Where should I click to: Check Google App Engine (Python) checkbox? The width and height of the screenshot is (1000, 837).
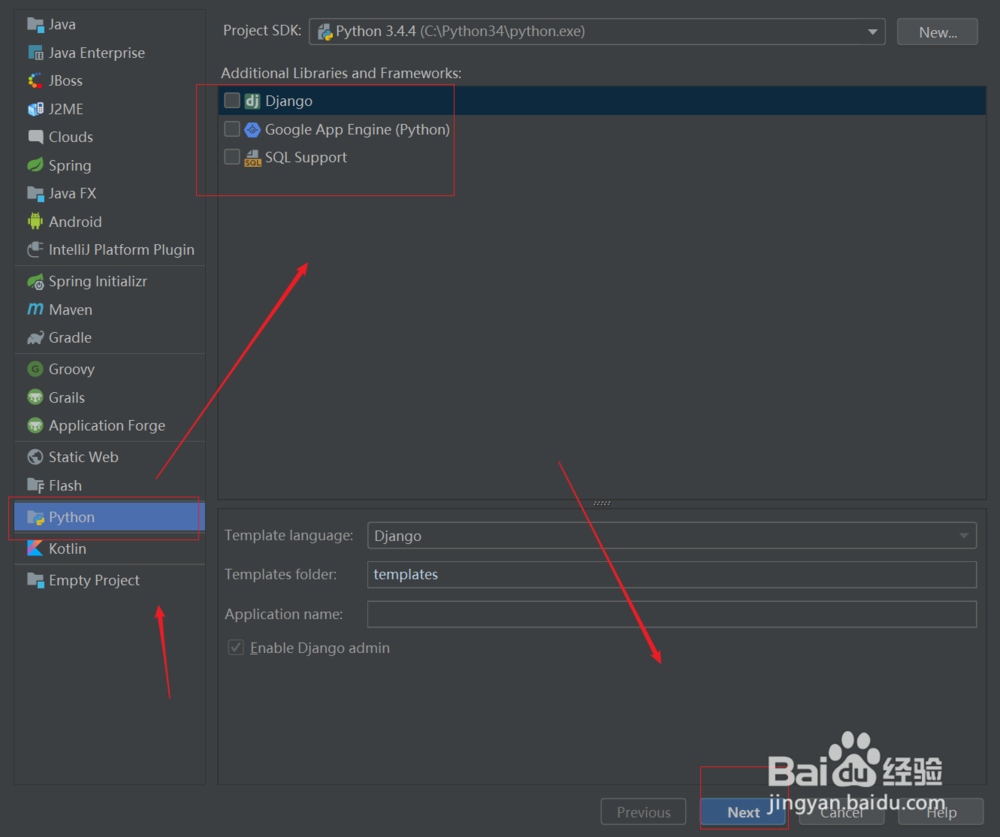point(232,130)
